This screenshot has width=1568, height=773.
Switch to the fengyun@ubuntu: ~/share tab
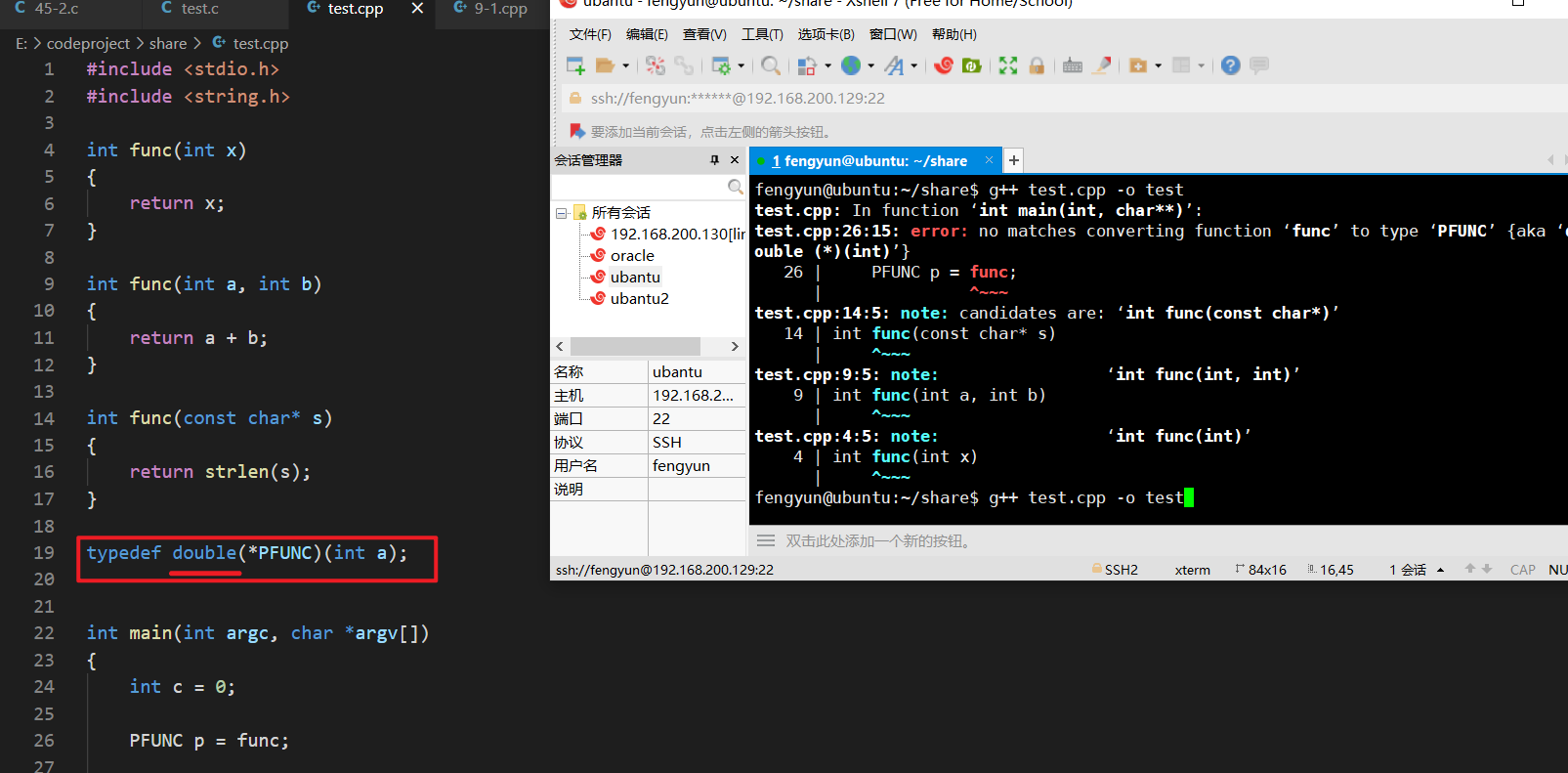[x=869, y=160]
